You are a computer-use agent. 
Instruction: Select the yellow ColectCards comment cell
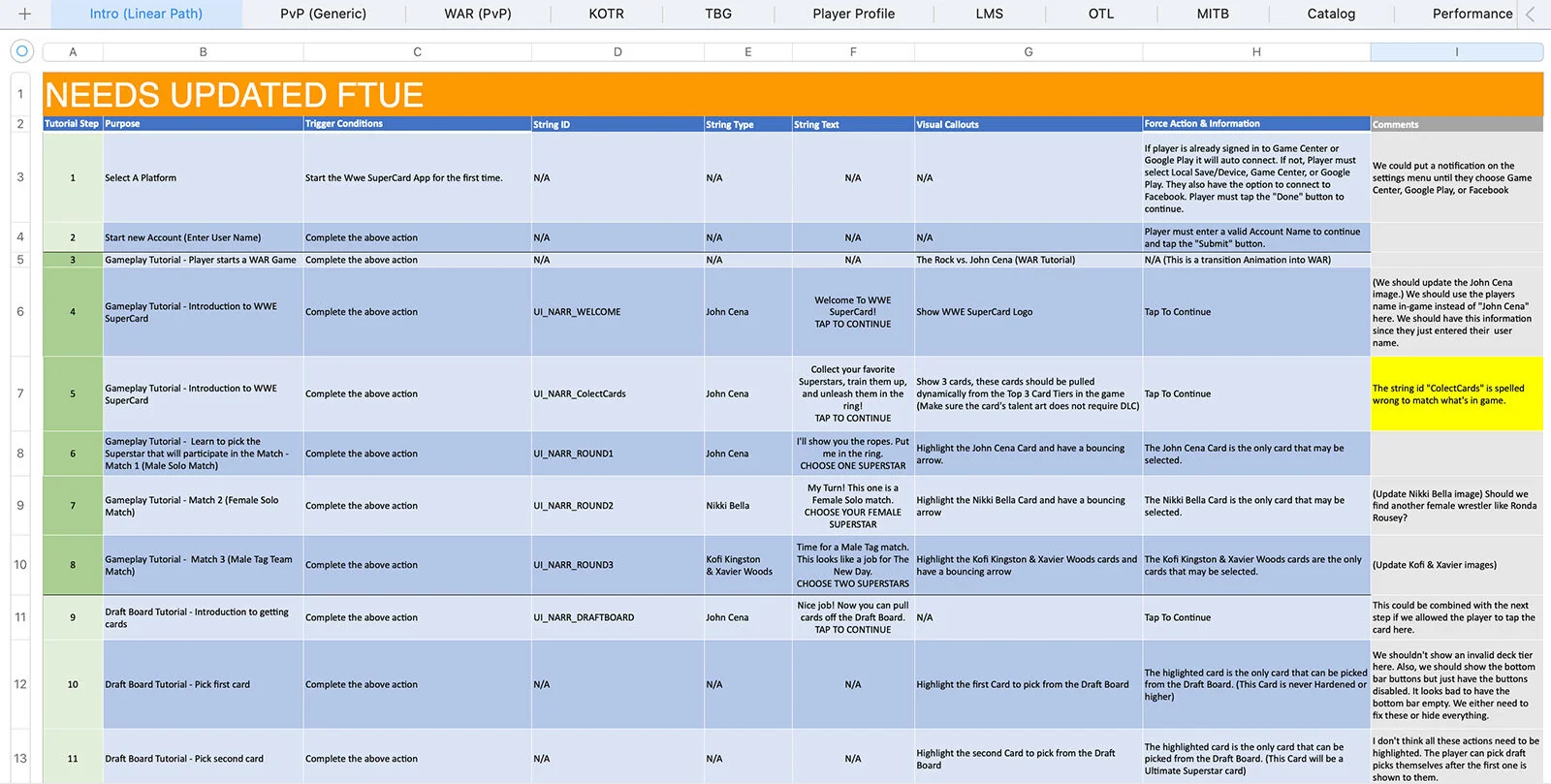(1456, 393)
